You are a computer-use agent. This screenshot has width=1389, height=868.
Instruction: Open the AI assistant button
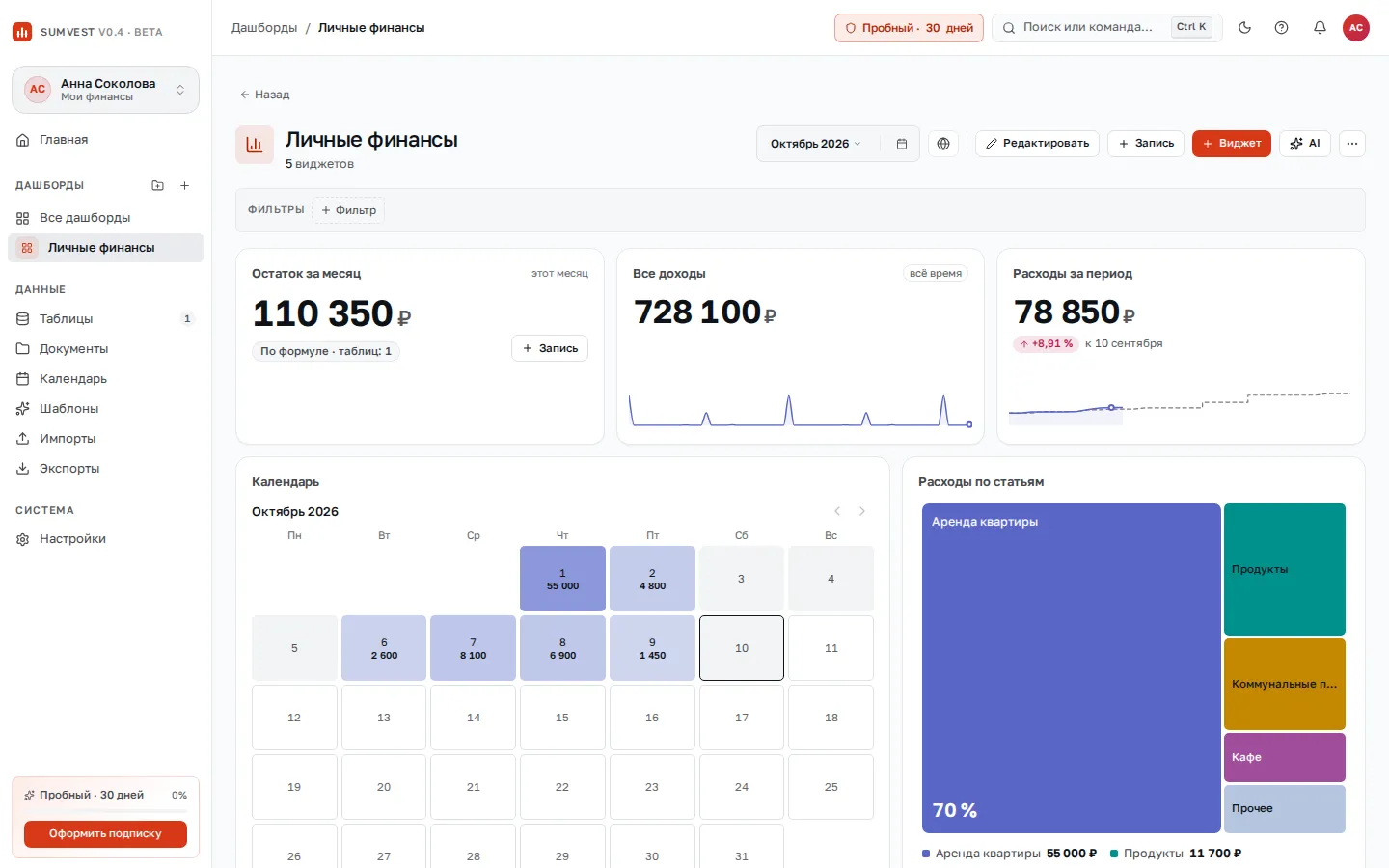[1305, 144]
